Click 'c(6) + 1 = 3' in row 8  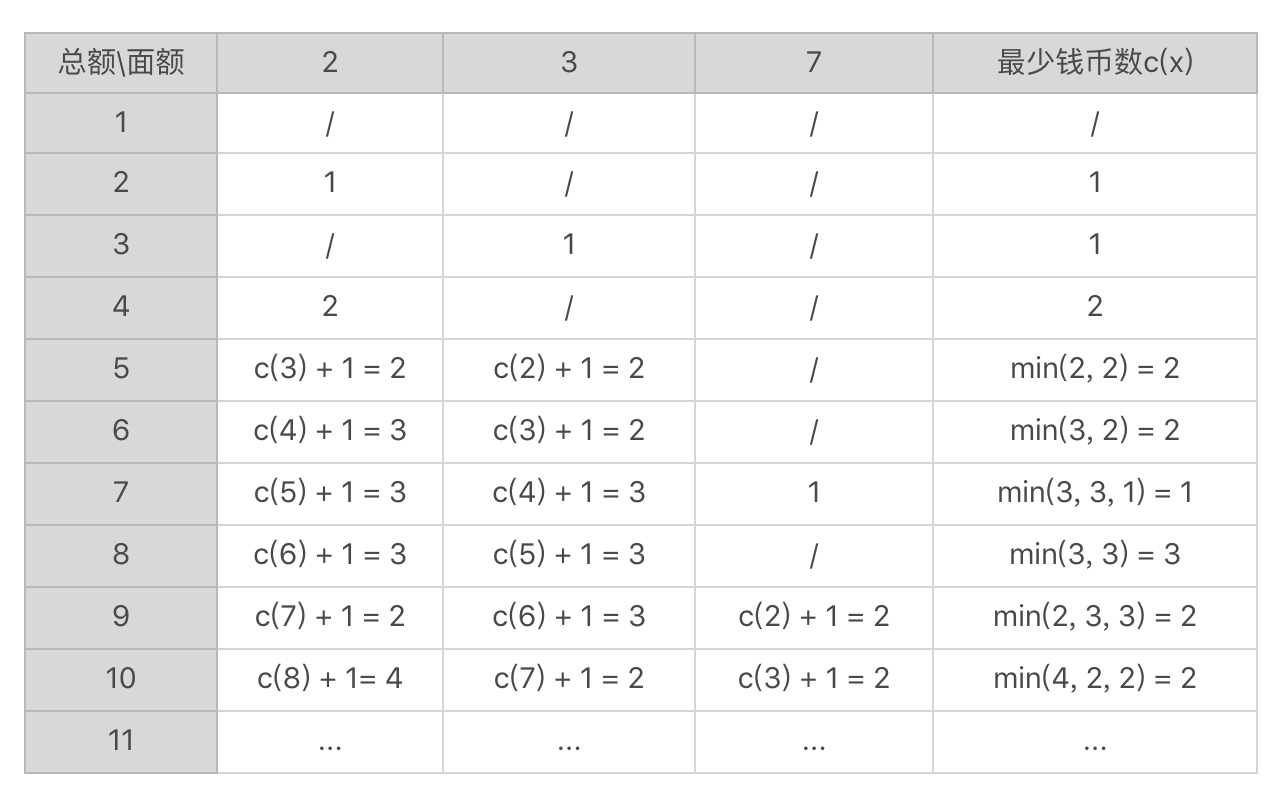click(330, 554)
